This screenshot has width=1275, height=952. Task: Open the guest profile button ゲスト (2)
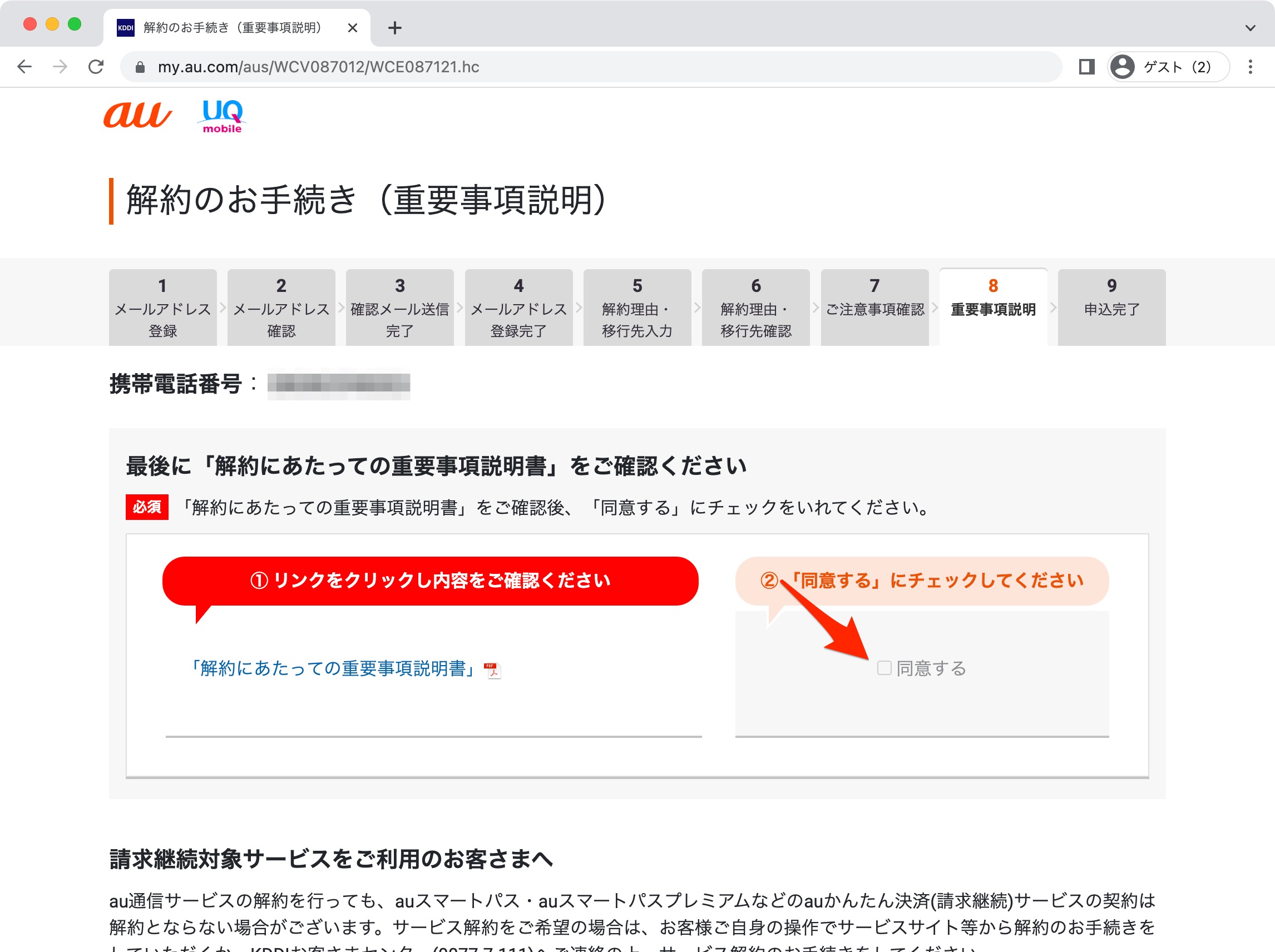click(1168, 67)
